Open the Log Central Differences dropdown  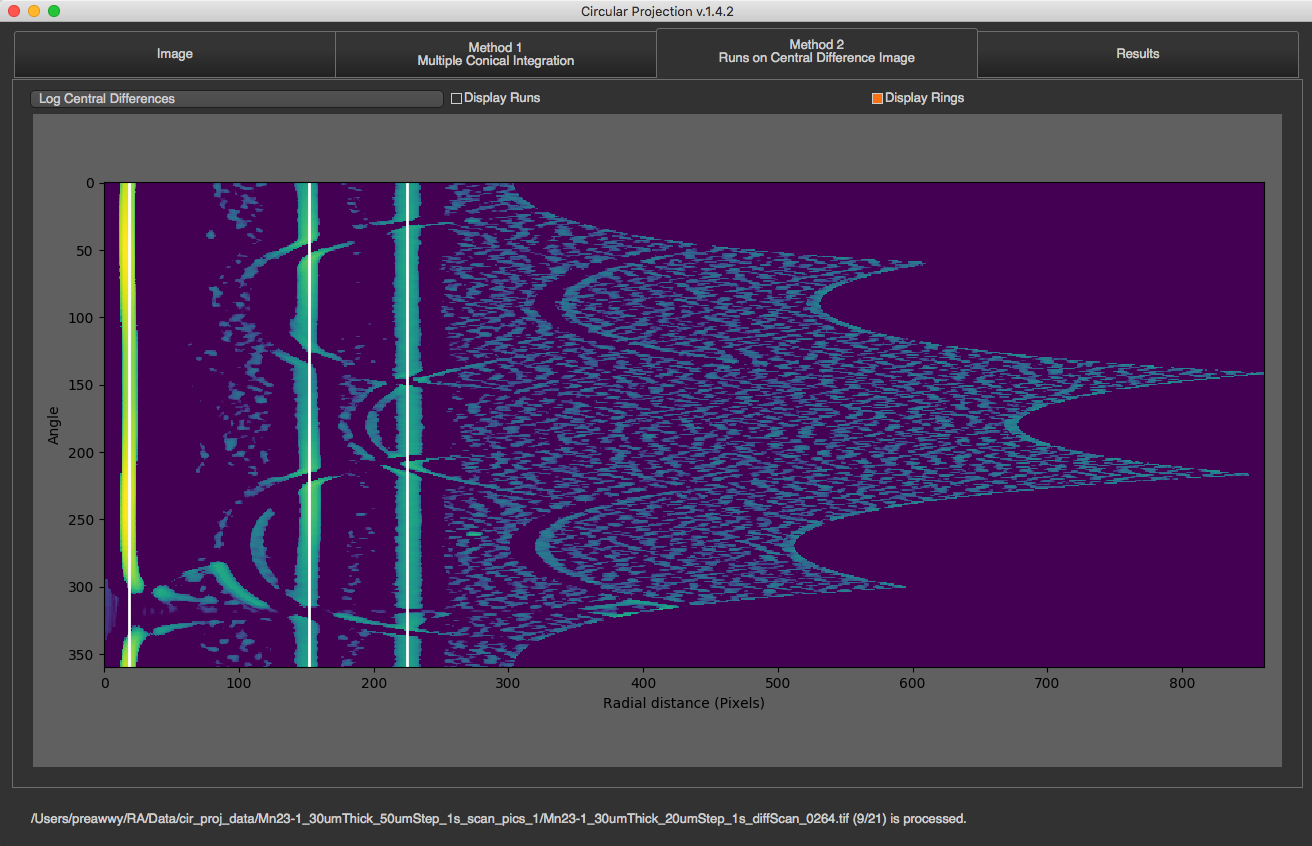[x=236, y=99]
